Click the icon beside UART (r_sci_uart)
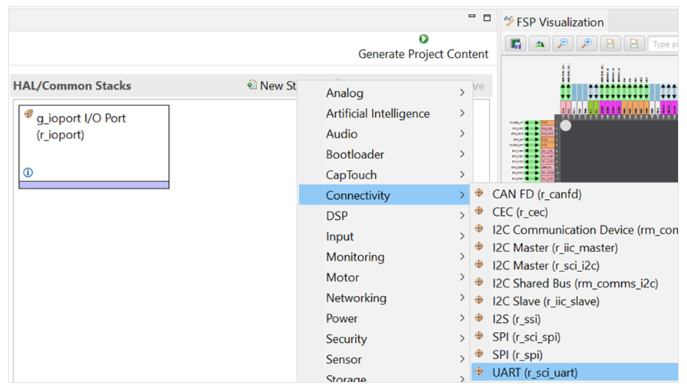This screenshot has height=390, width=687. [x=479, y=372]
